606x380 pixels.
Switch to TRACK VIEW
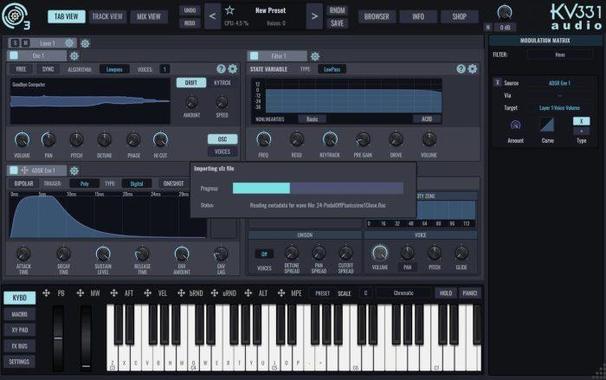(107, 16)
